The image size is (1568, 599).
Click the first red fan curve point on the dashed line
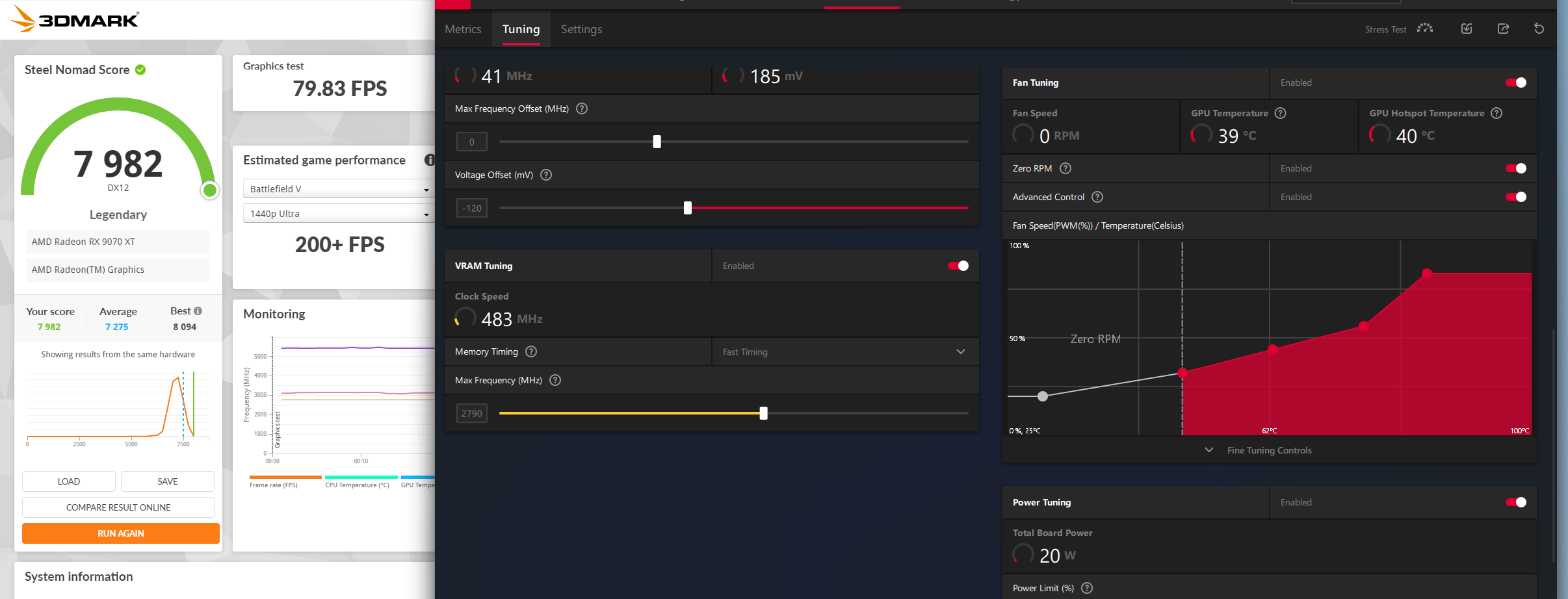point(1183,373)
